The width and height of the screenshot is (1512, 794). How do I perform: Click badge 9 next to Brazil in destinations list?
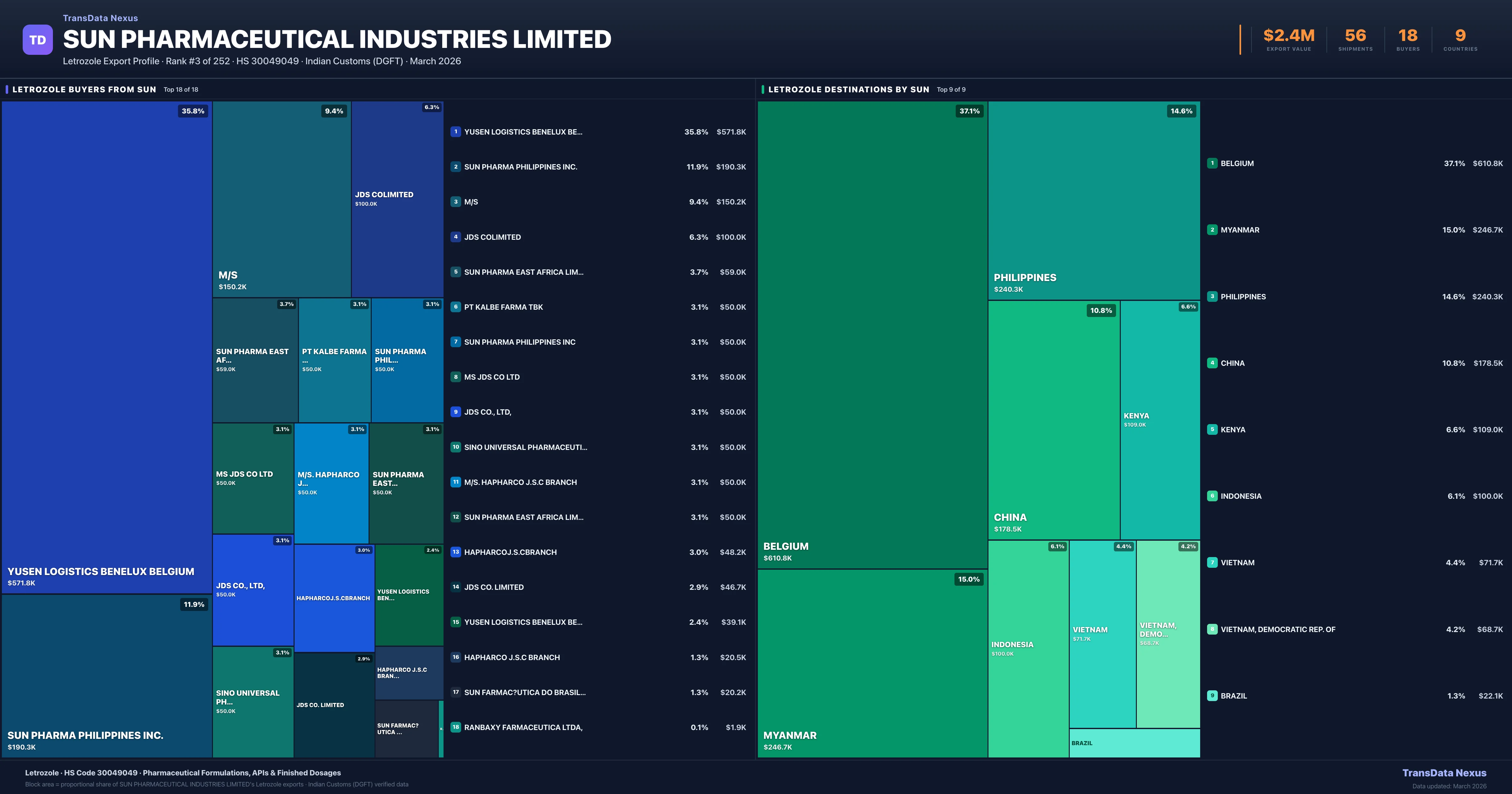tap(1212, 695)
